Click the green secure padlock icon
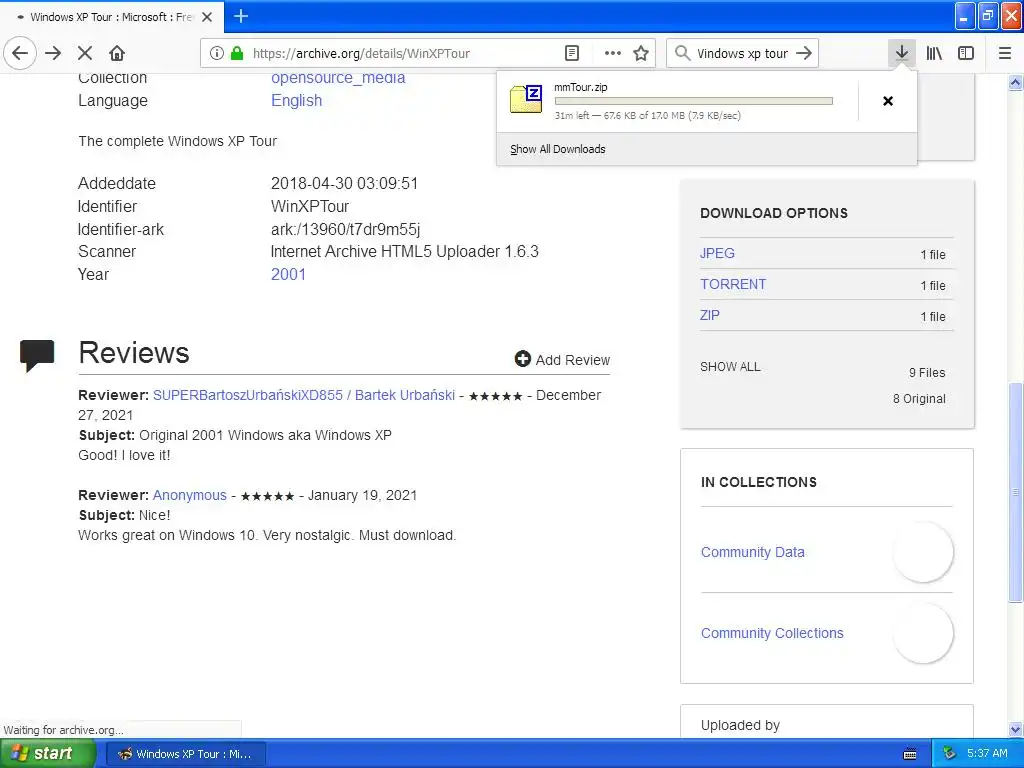Screen dimensions: 1024x768 (x=237, y=53)
